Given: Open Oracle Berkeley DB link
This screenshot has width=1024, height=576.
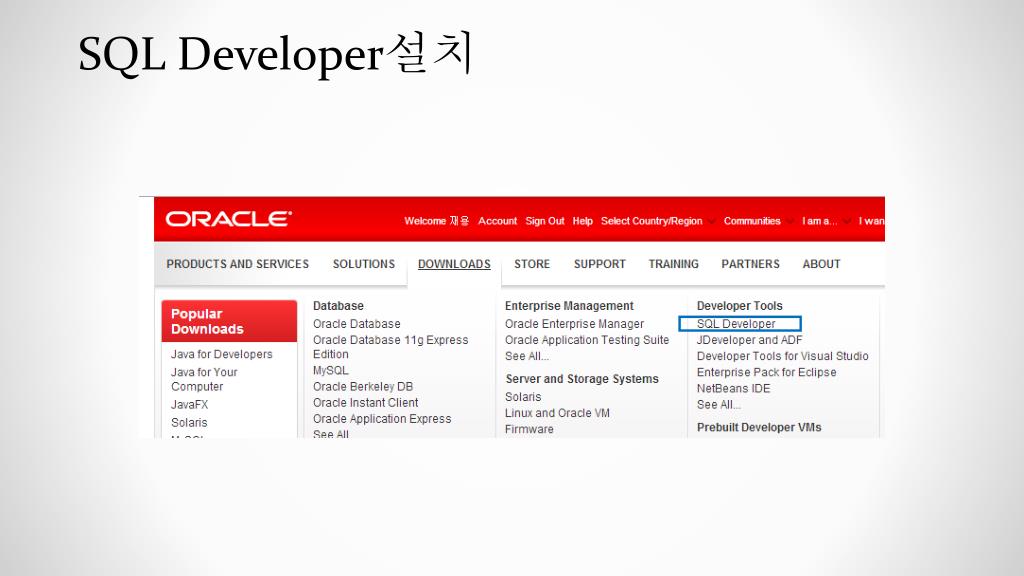Looking at the screenshot, I should pos(362,387).
